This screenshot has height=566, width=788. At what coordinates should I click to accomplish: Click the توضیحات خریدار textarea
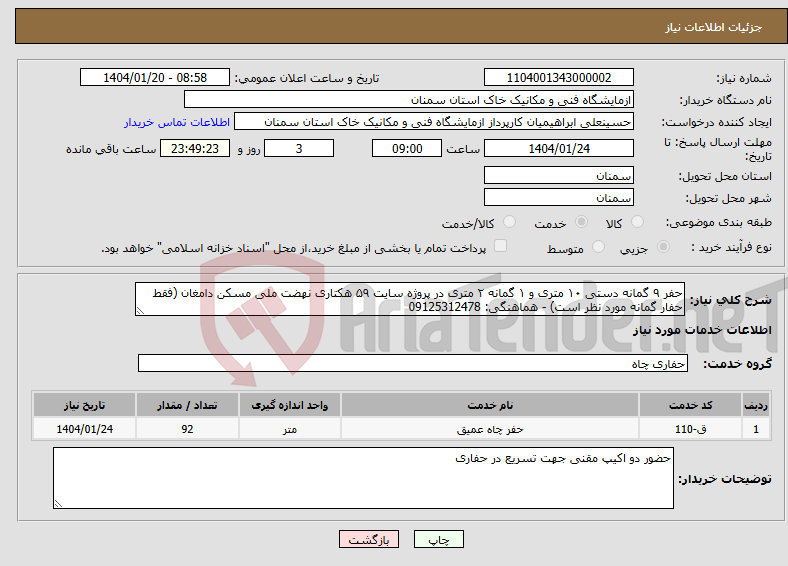pyautogui.click(x=363, y=478)
